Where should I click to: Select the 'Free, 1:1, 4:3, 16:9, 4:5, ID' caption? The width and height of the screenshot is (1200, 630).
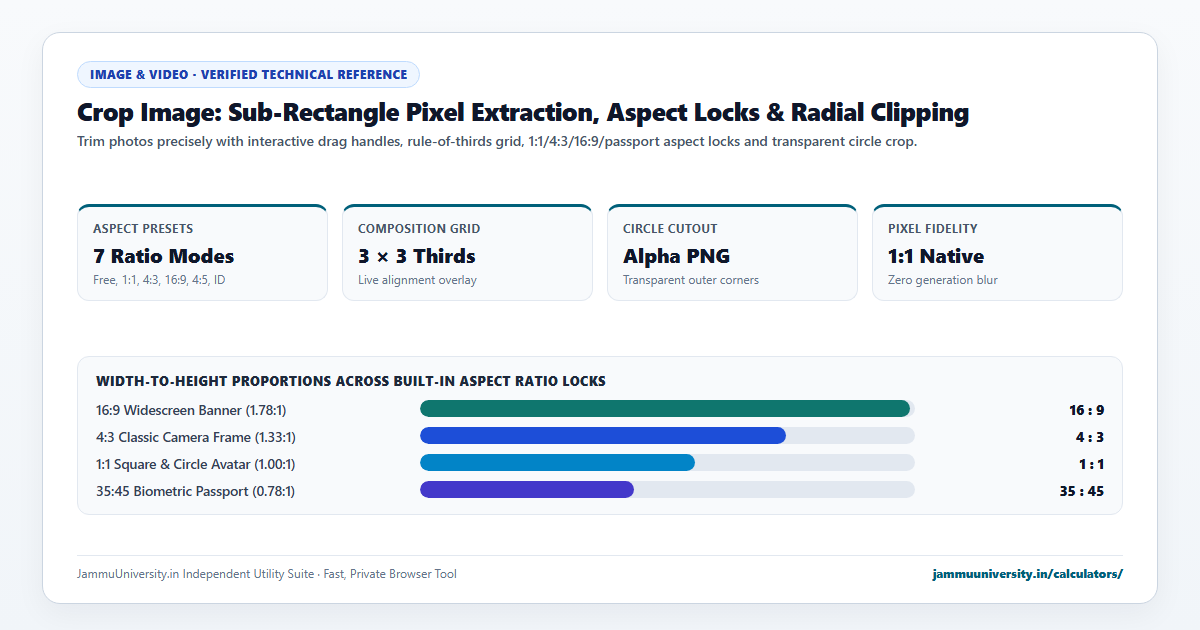point(159,280)
